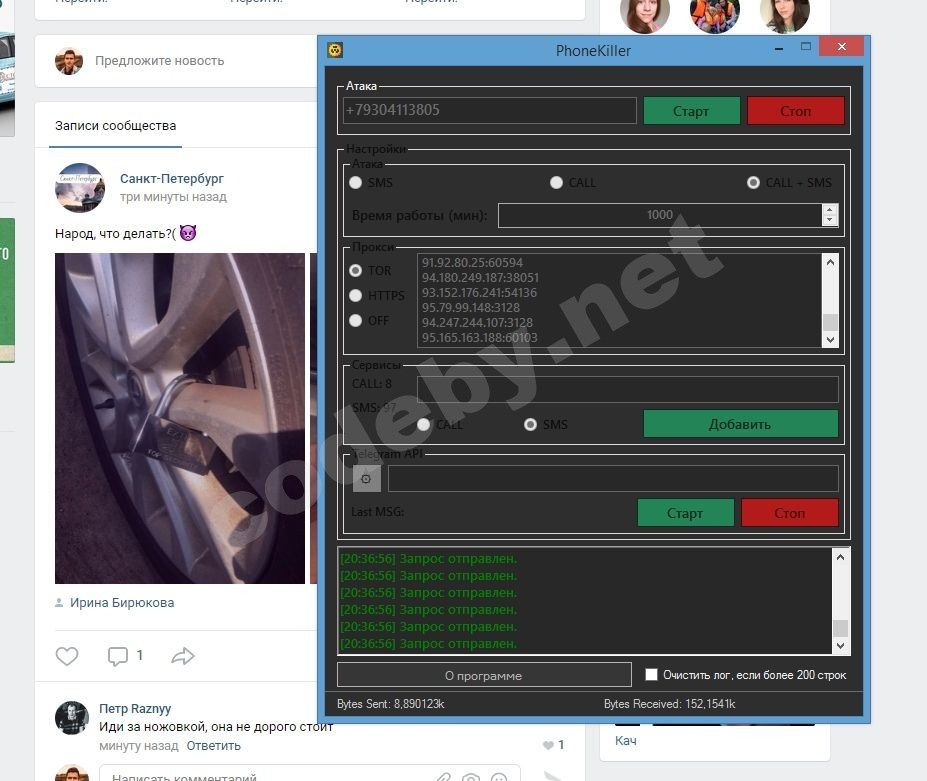The image size is (927, 781).
Task: Click the person icon beside Ирина Бирюкова
Action: click(59, 602)
